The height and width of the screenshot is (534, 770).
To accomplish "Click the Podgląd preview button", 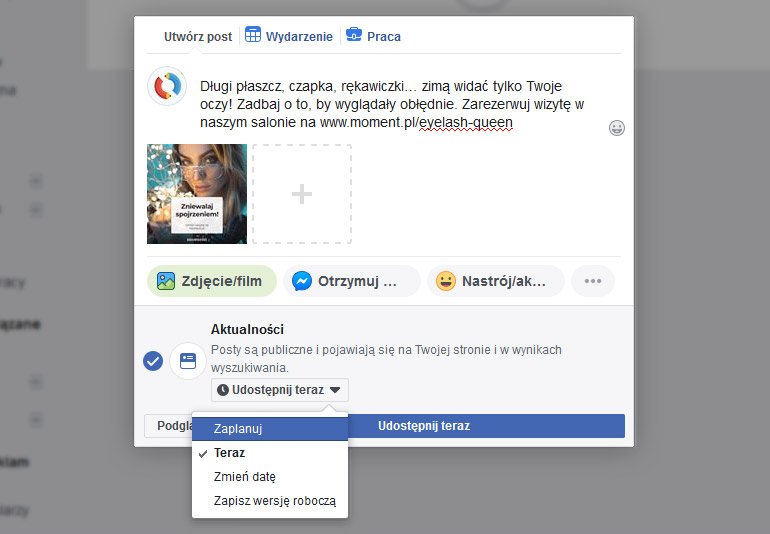I will (168, 426).
